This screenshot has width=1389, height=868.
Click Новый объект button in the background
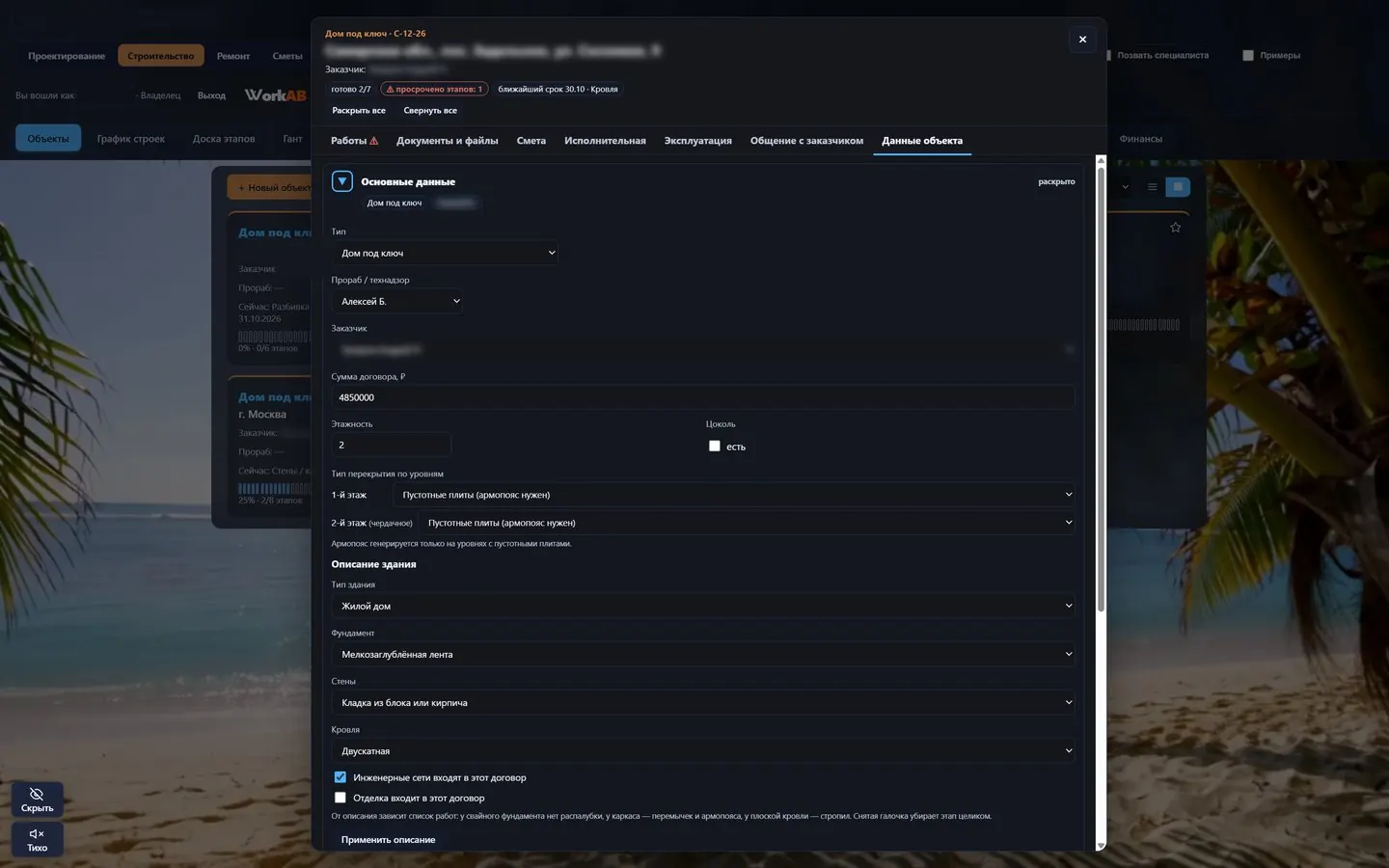274,188
